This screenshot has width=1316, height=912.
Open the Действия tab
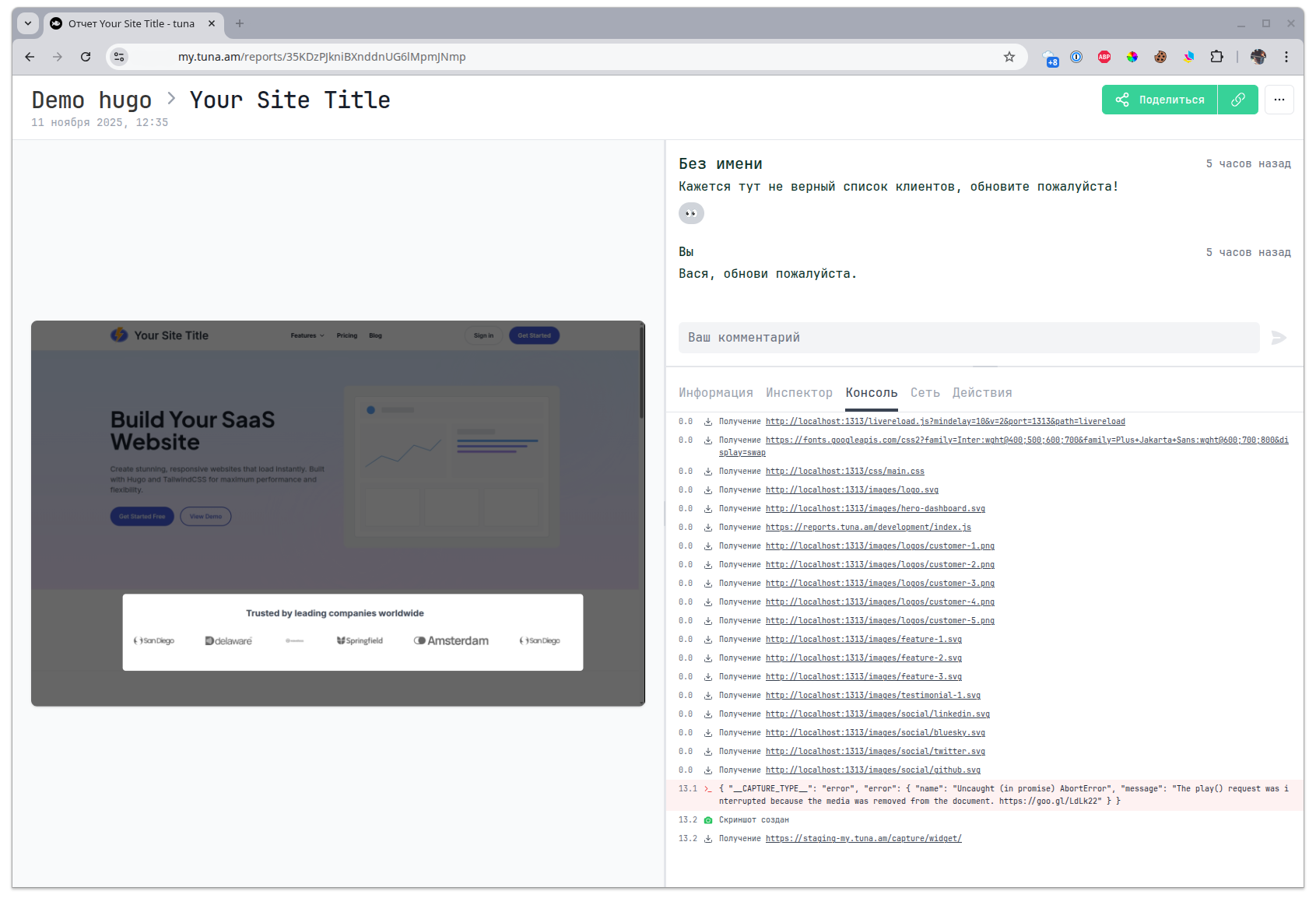point(981,393)
